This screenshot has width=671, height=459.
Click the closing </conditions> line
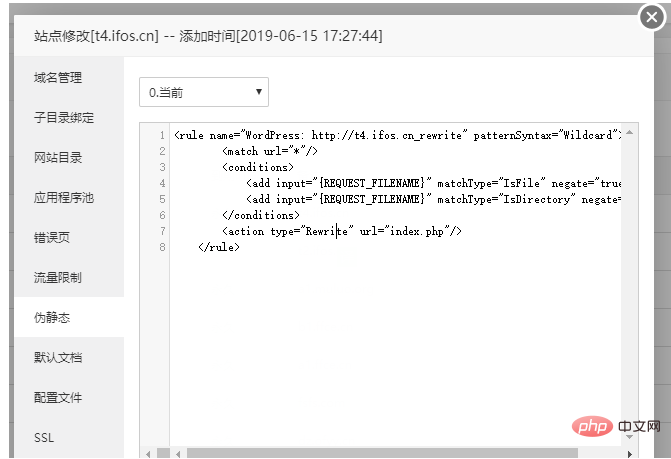click(x=261, y=215)
